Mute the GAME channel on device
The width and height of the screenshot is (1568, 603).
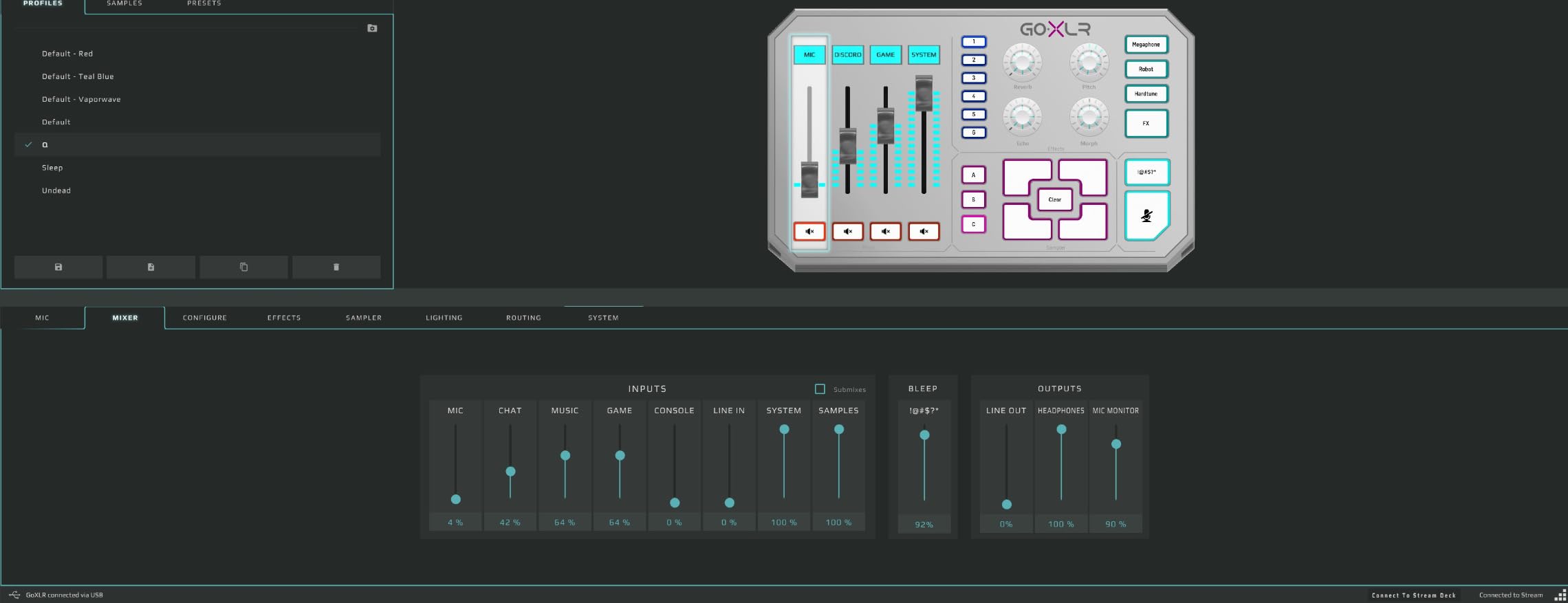point(886,232)
